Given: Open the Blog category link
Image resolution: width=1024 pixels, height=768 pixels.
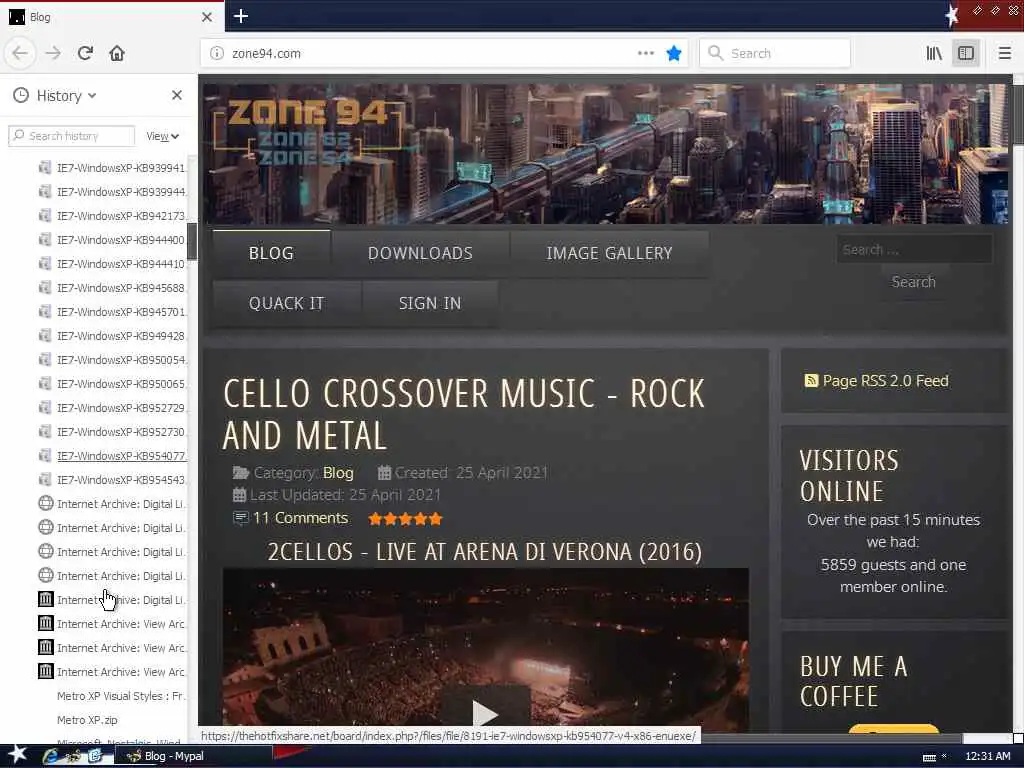Looking at the screenshot, I should coord(338,473).
